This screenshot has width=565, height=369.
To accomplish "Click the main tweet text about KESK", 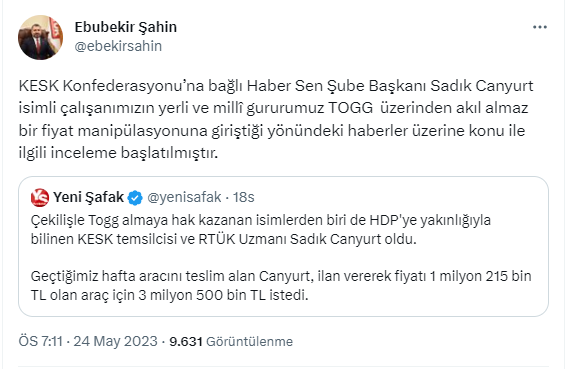I will coord(276,119).
